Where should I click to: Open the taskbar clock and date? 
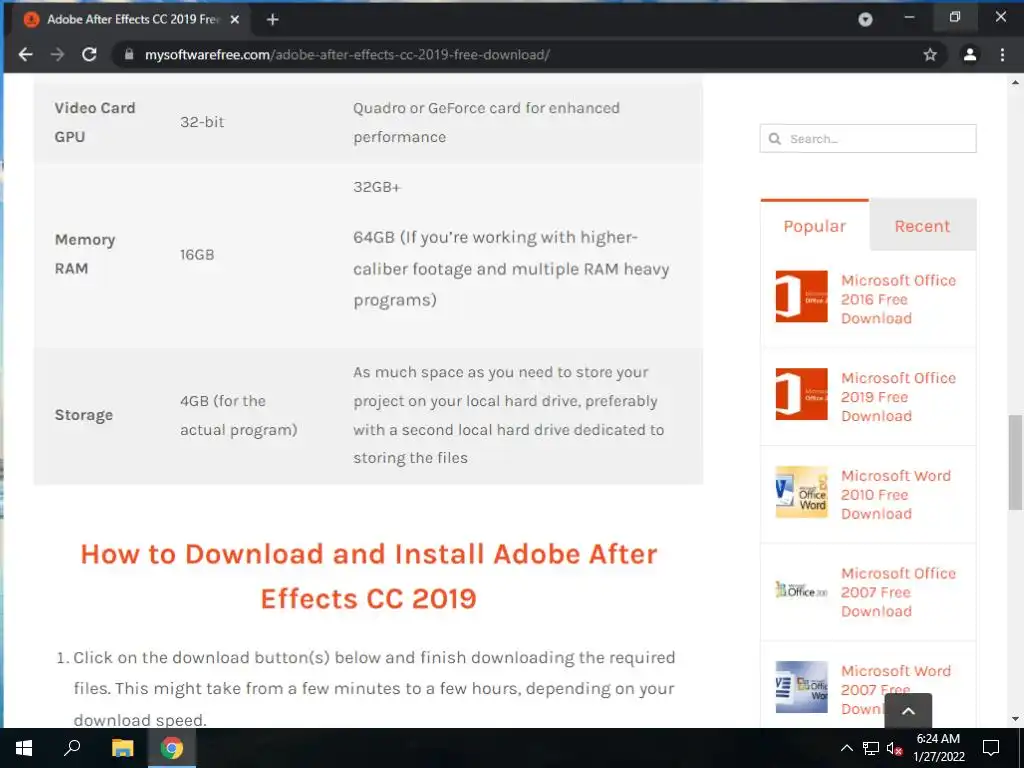point(938,748)
